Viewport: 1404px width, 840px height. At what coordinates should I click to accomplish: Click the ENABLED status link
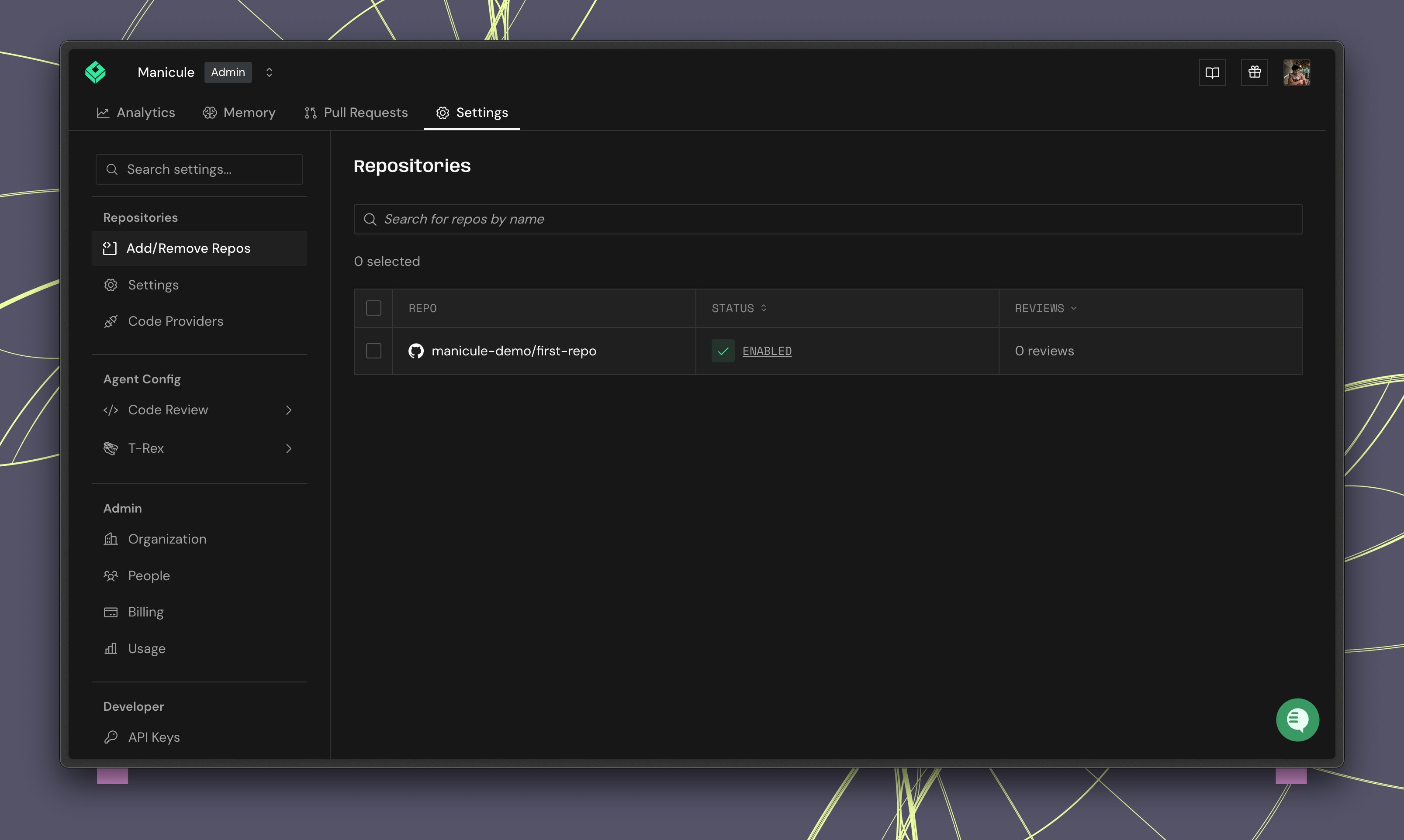tap(767, 351)
